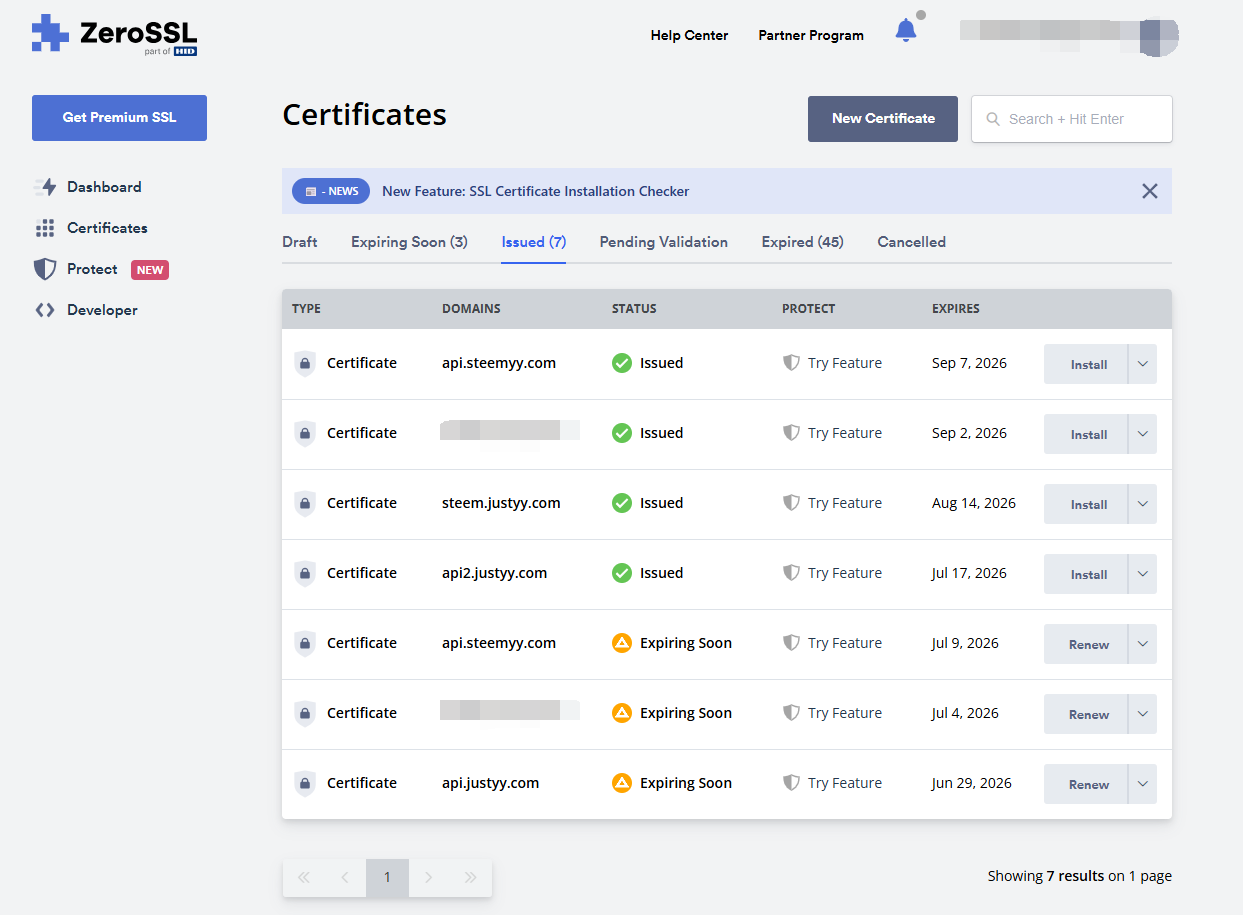Renew certificate expiring Jul 9, 2026
1243x915 pixels.
1087,644
